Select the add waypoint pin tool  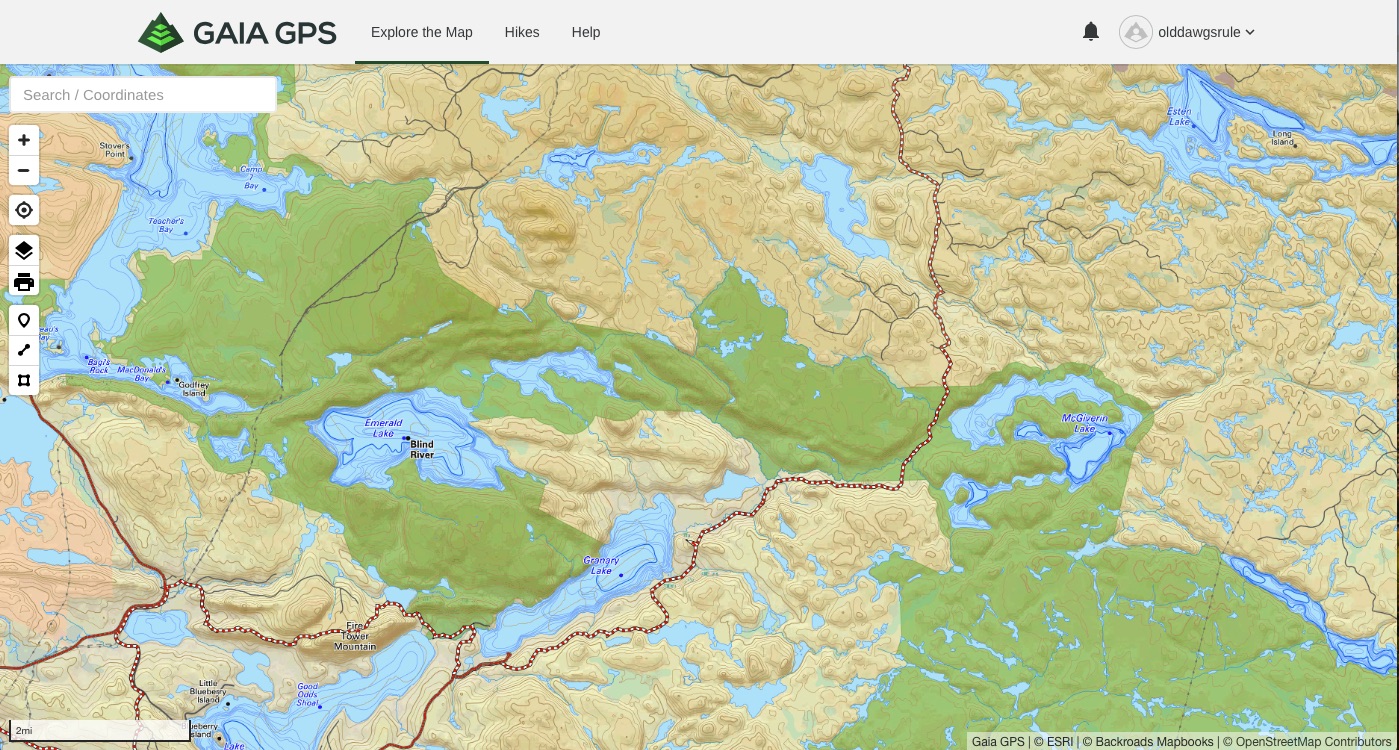click(24, 320)
